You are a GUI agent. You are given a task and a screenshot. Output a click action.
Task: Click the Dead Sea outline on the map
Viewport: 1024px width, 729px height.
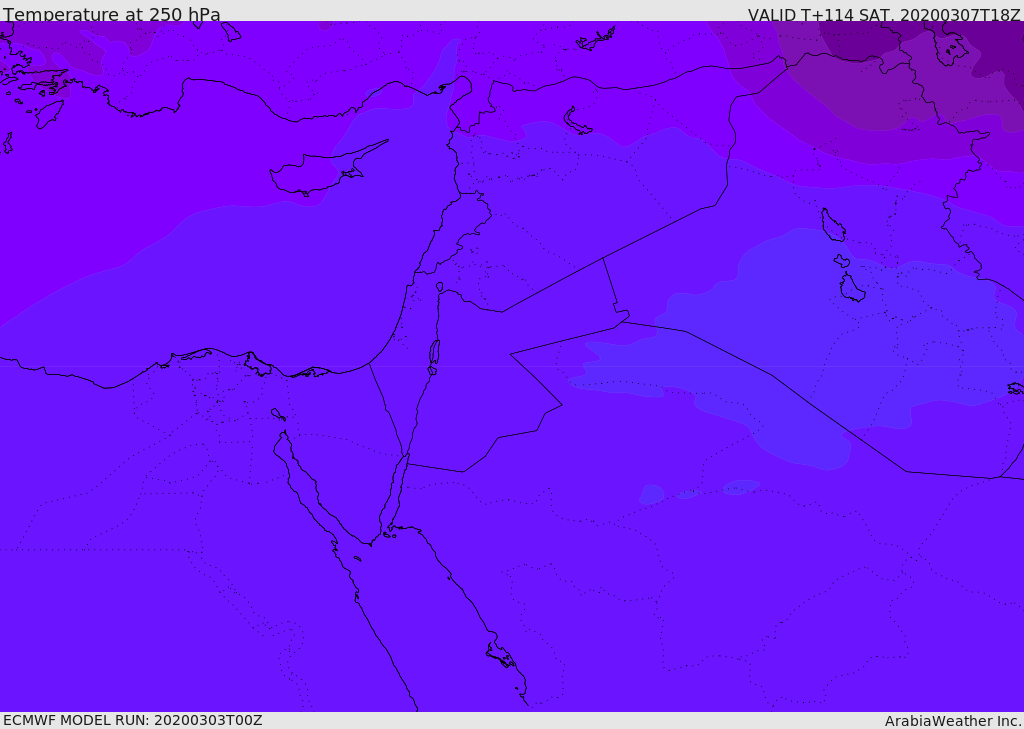coord(434,354)
